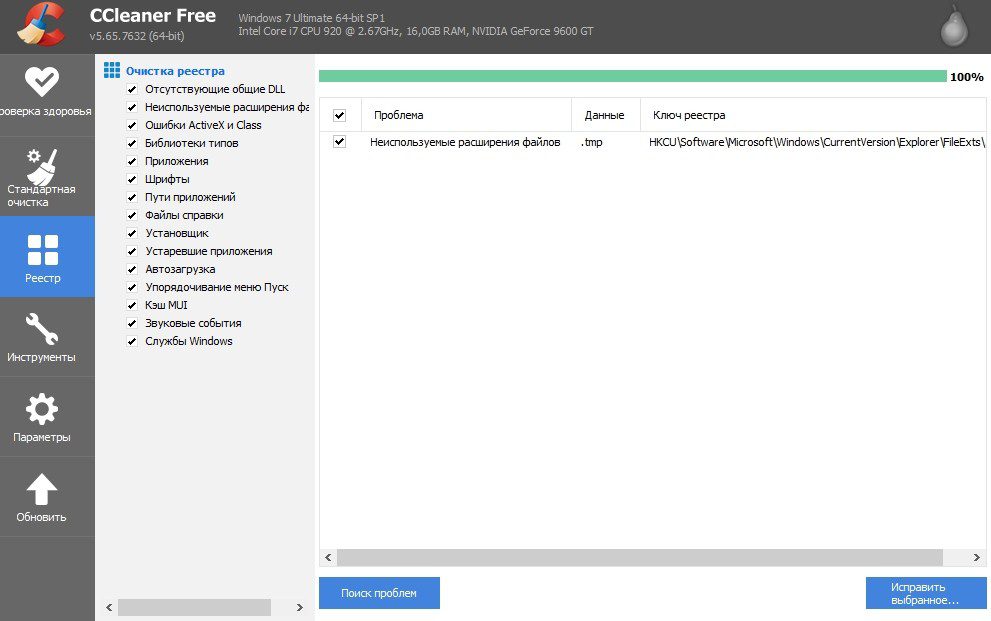Toggle select-all checkbox in table header
Viewport: 991px width, 621px height.
pyautogui.click(x=339, y=116)
